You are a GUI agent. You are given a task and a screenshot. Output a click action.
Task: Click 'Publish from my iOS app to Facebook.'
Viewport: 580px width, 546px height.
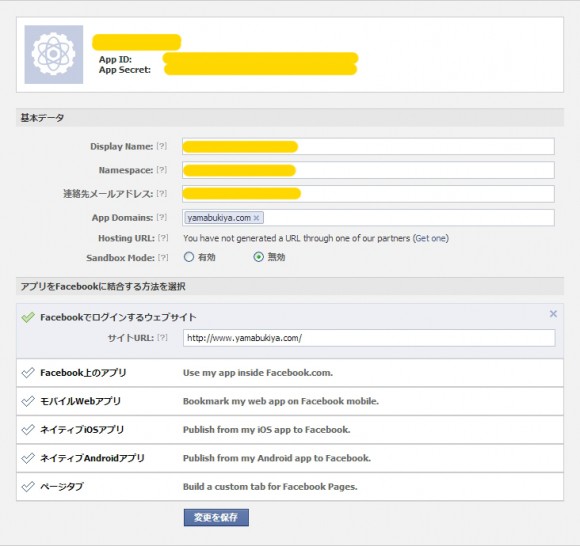pos(266,429)
